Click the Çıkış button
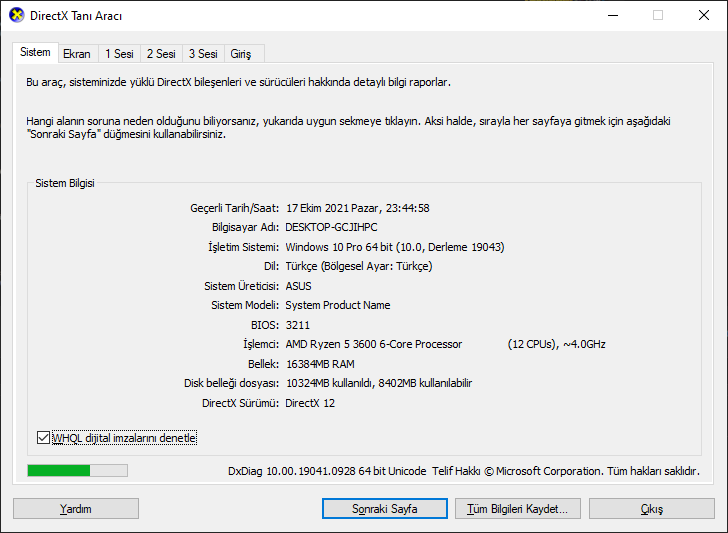Image resolution: width=728 pixels, height=533 pixels. (x=652, y=509)
